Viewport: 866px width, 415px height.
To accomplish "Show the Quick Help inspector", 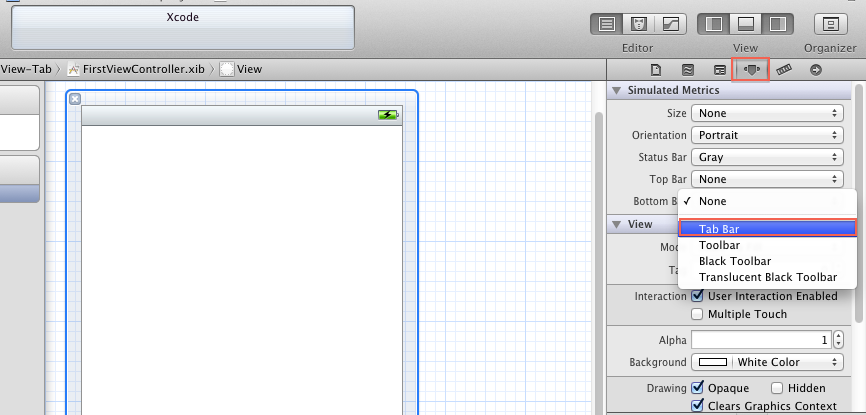I will [x=688, y=70].
